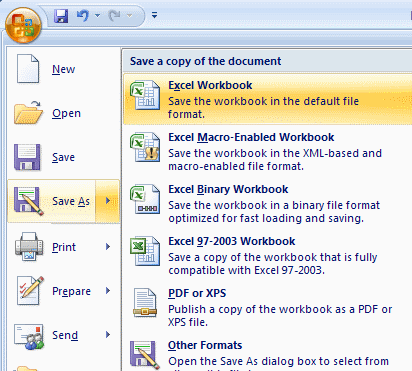Viewport: 412px width, 371px height.
Task: Open the Undo history dropdown arrow
Action: click(98, 15)
